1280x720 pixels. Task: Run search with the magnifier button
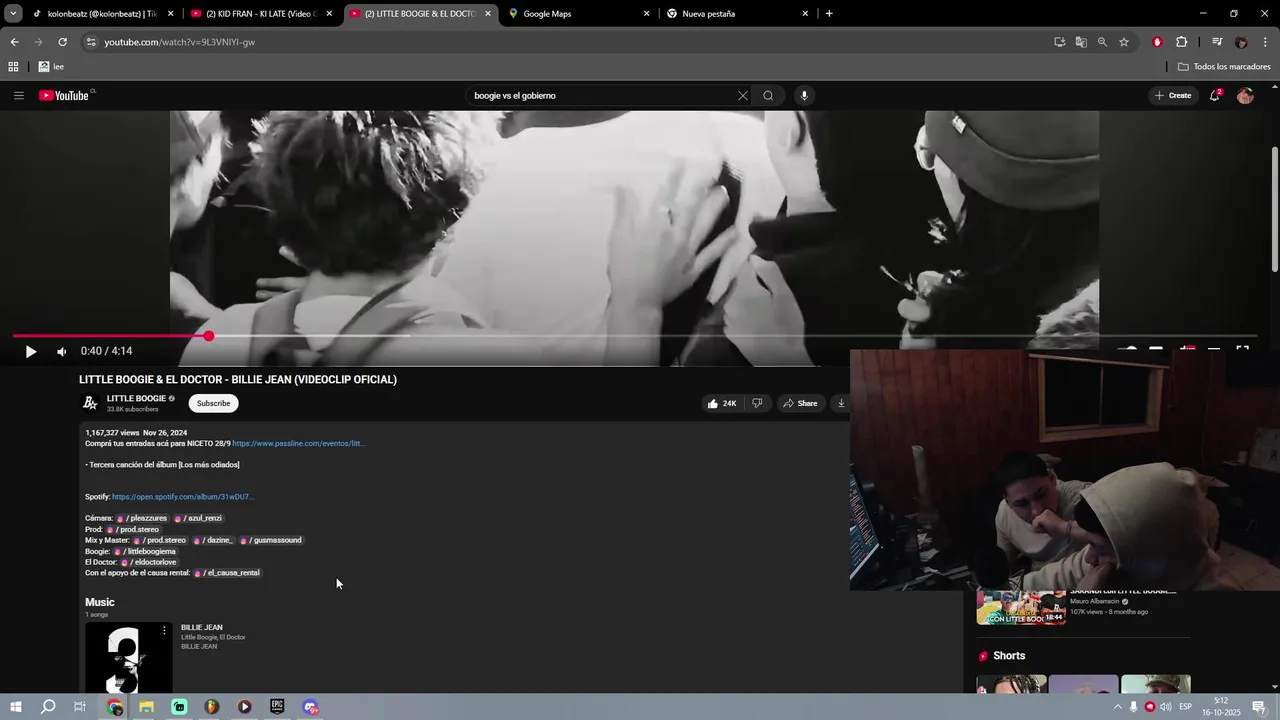(x=768, y=96)
